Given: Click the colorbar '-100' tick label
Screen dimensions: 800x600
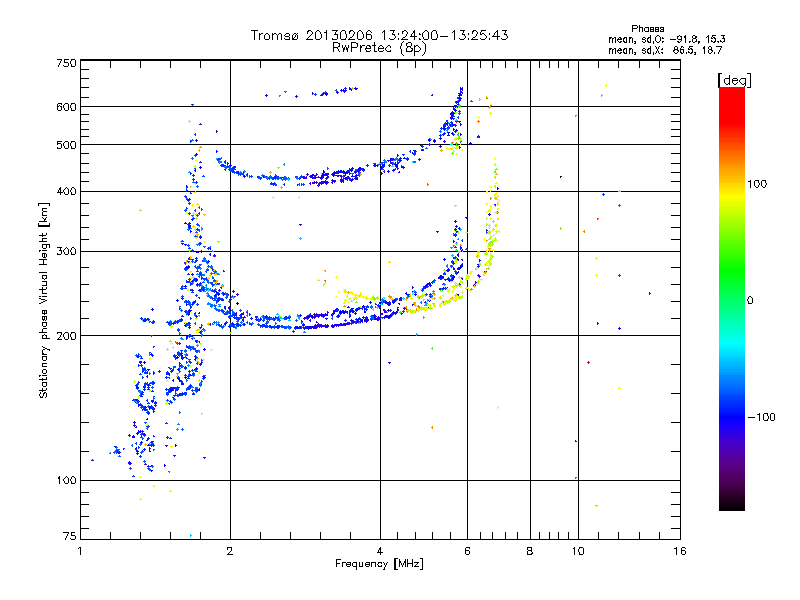Looking at the screenshot, I should (x=762, y=417).
